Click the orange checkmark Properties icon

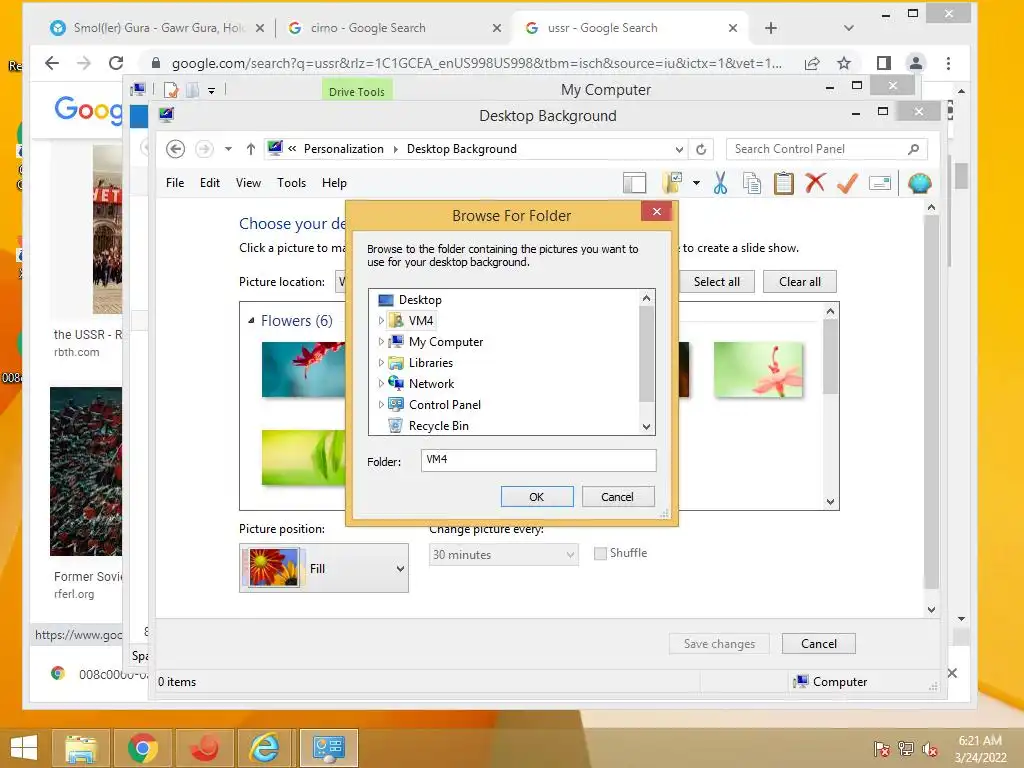click(847, 184)
